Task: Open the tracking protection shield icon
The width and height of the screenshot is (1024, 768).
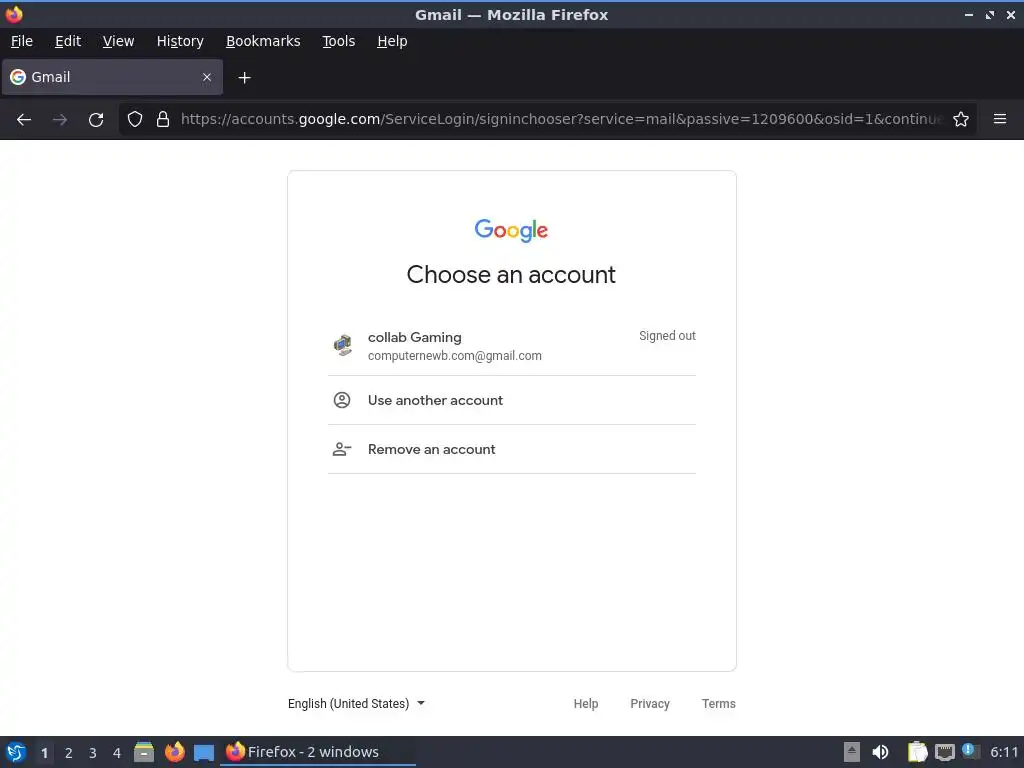Action: tap(135, 120)
